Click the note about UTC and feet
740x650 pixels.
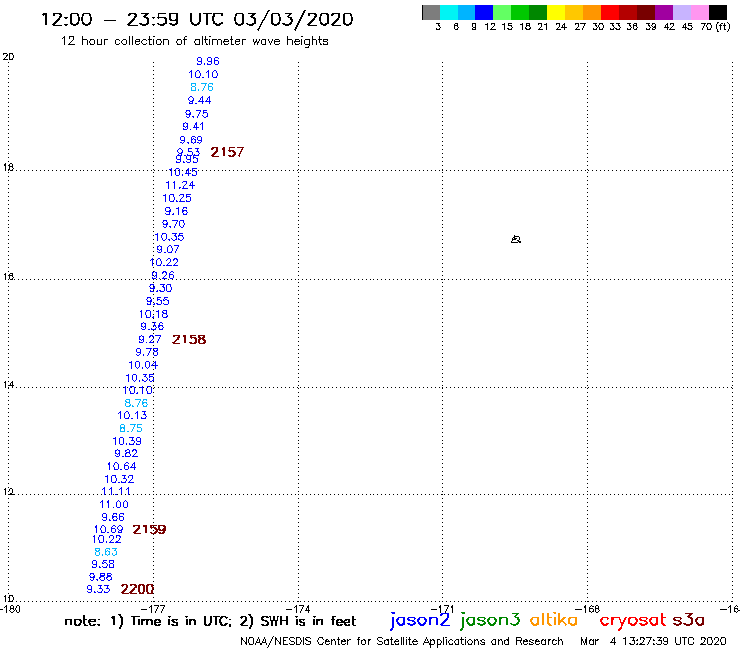coord(210,621)
